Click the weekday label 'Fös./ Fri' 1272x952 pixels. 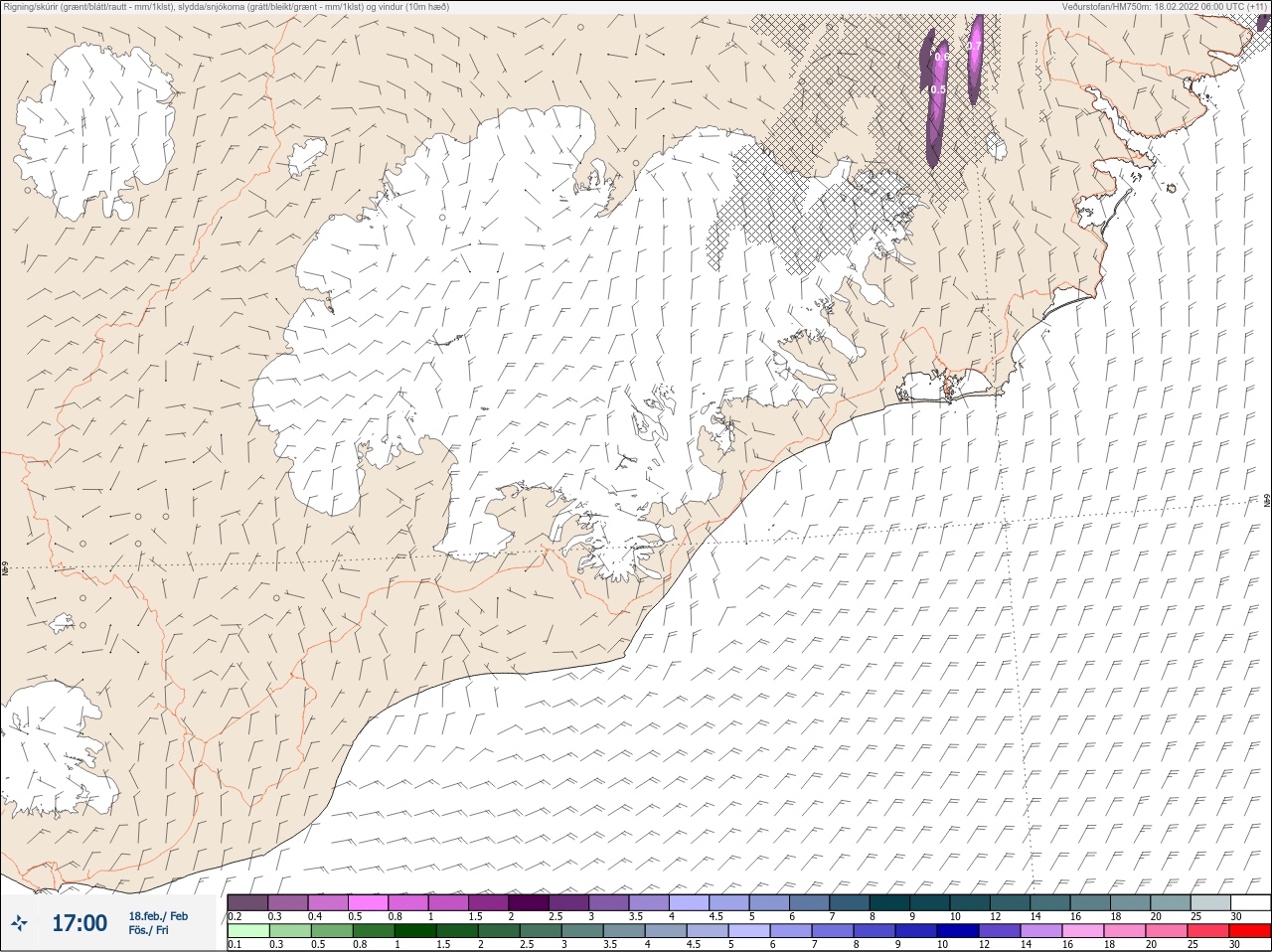[x=148, y=931]
